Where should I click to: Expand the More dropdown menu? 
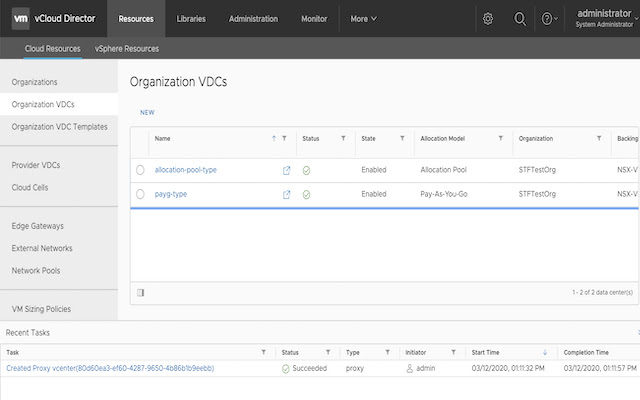(363, 19)
